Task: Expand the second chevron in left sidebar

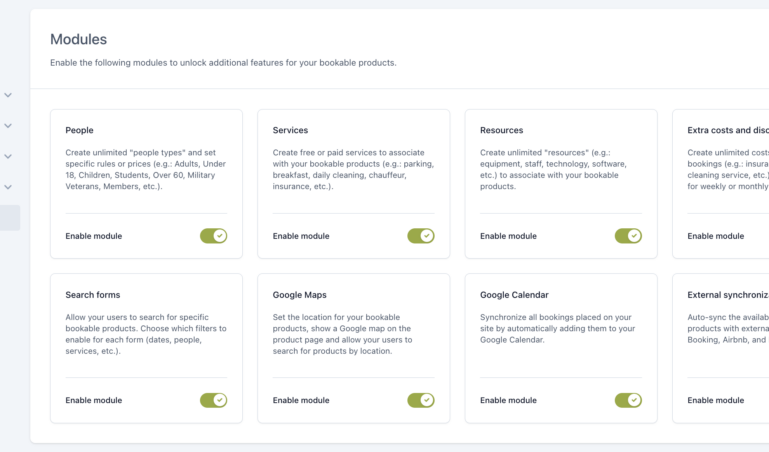Action: 8,126
